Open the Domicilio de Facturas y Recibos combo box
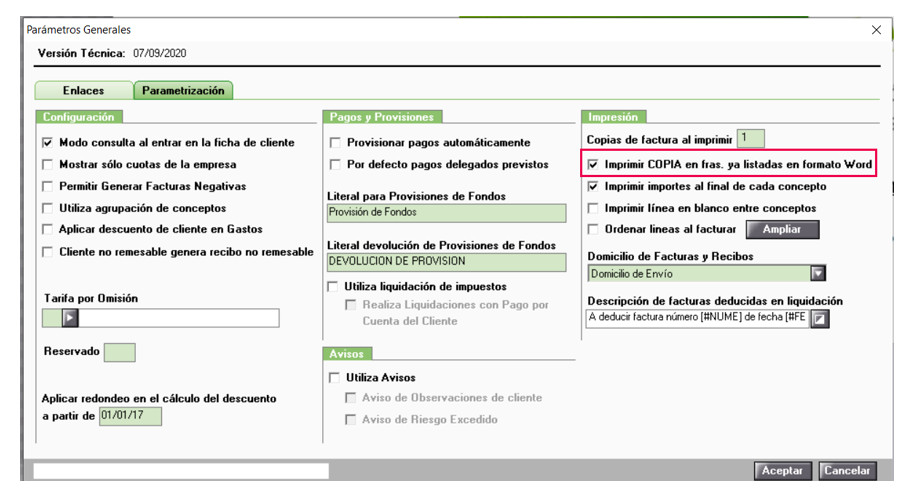The image size is (911, 490). click(x=706, y=273)
